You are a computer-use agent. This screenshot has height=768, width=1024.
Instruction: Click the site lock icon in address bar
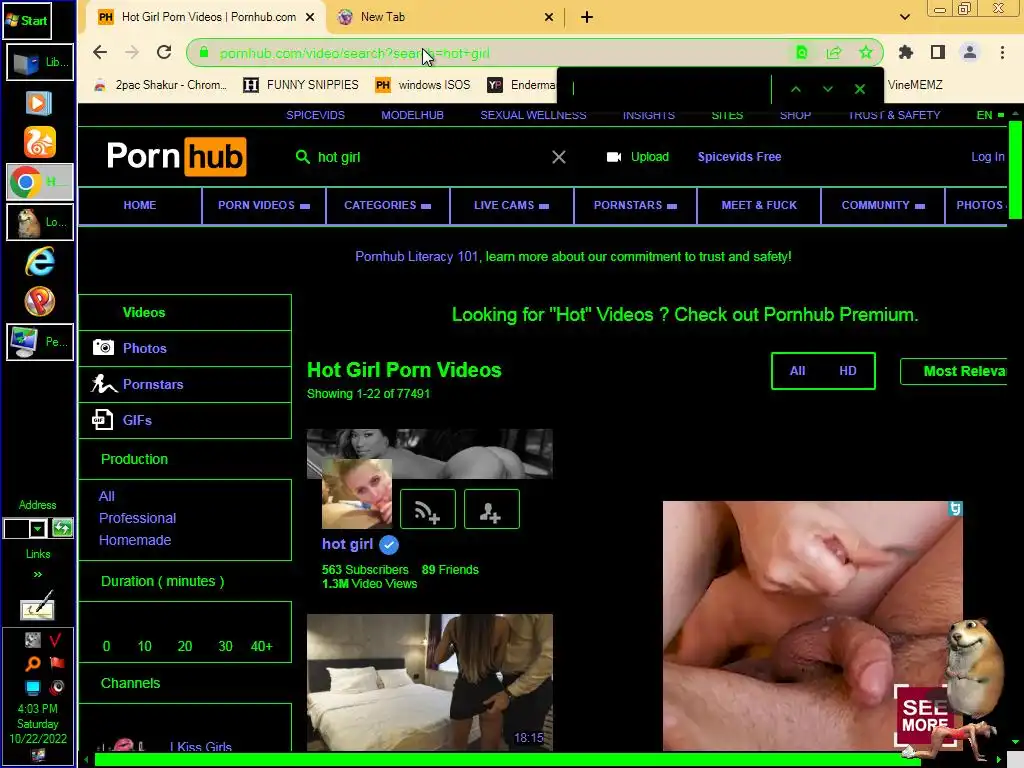[204, 53]
